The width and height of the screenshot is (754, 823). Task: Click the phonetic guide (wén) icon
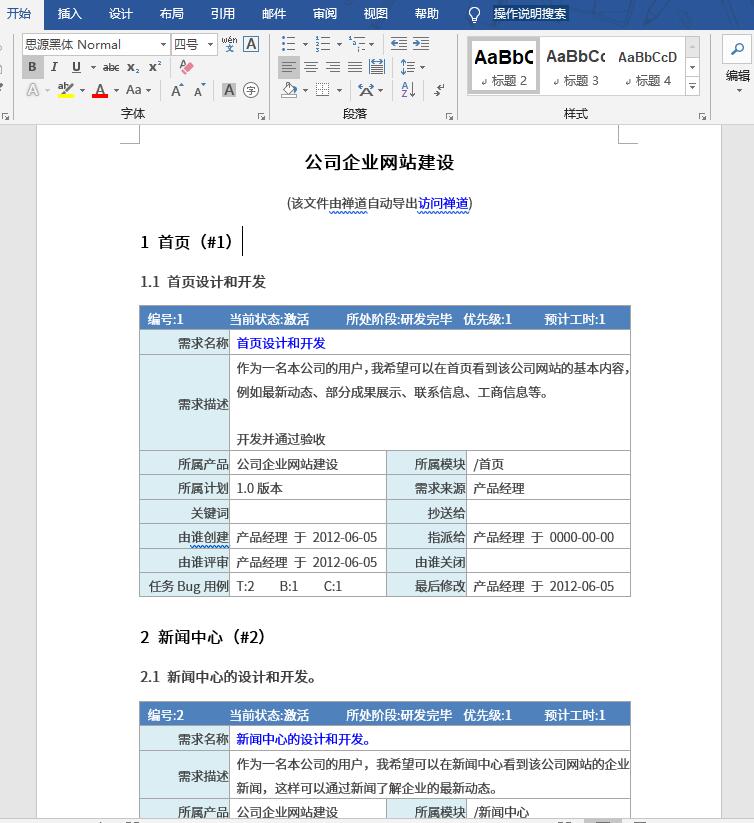pyautogui.click(x=229, y=44)
